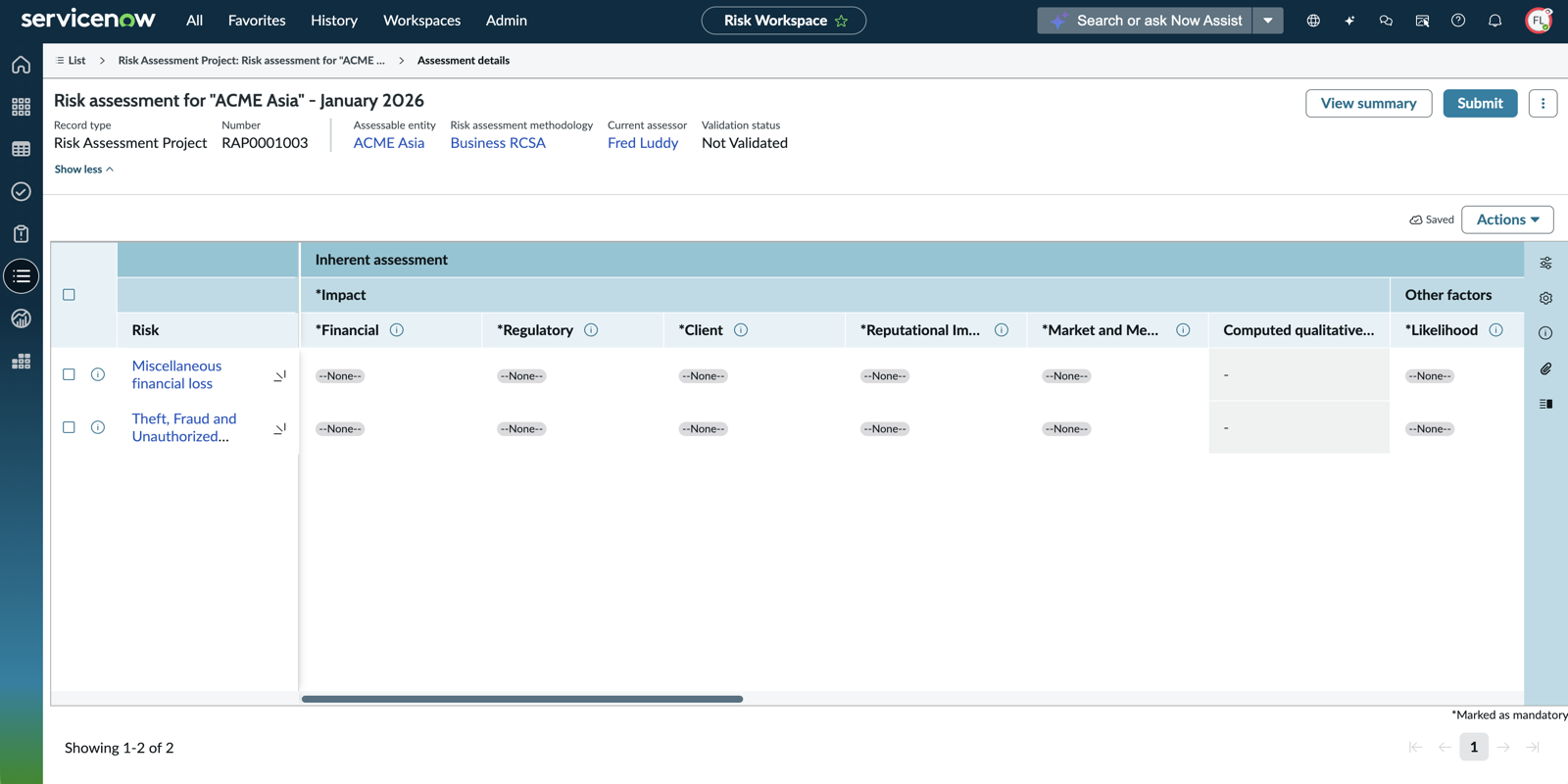Image resolution: width=1568 pixels, height=784 pixels.
Task: Open the notifications bell
Action: tap(1494, 21)
